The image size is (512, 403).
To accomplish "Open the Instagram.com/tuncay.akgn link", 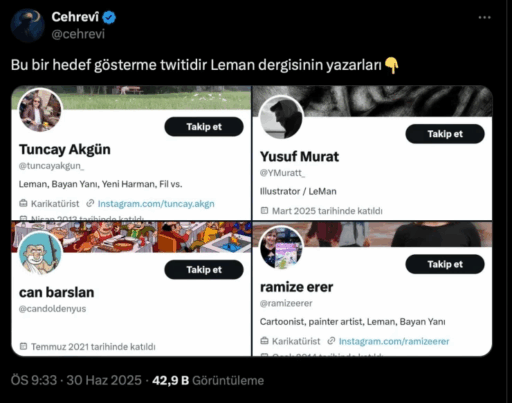I will tap(156, 204).
